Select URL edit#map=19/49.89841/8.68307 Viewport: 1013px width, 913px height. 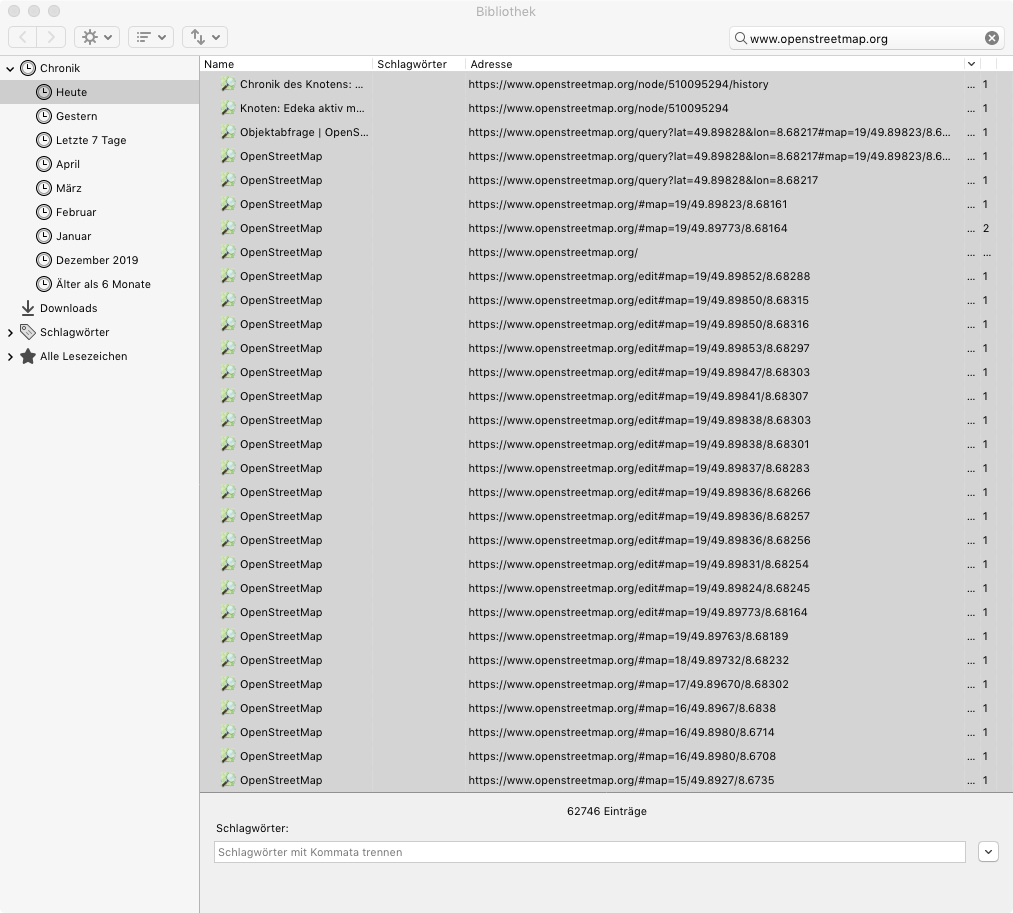click(x=638, y=396)
